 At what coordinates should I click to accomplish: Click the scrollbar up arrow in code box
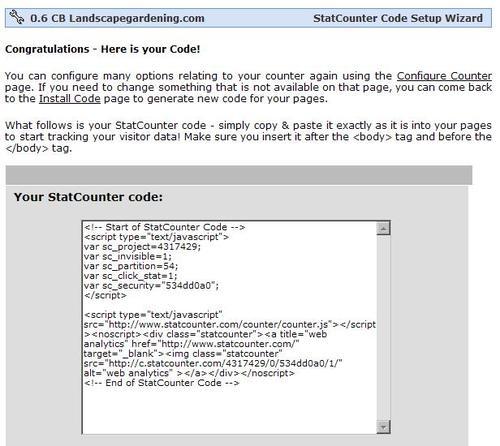pos(383,228)
